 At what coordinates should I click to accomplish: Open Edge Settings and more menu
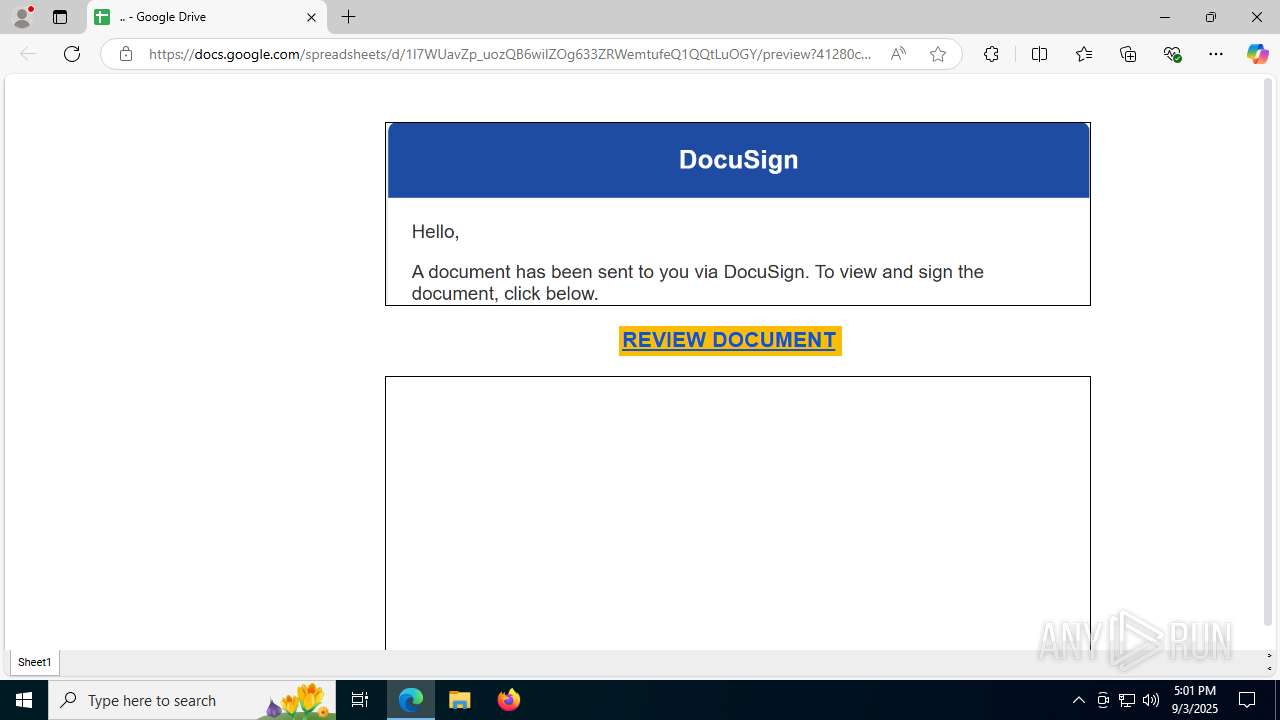point(1216,54)
